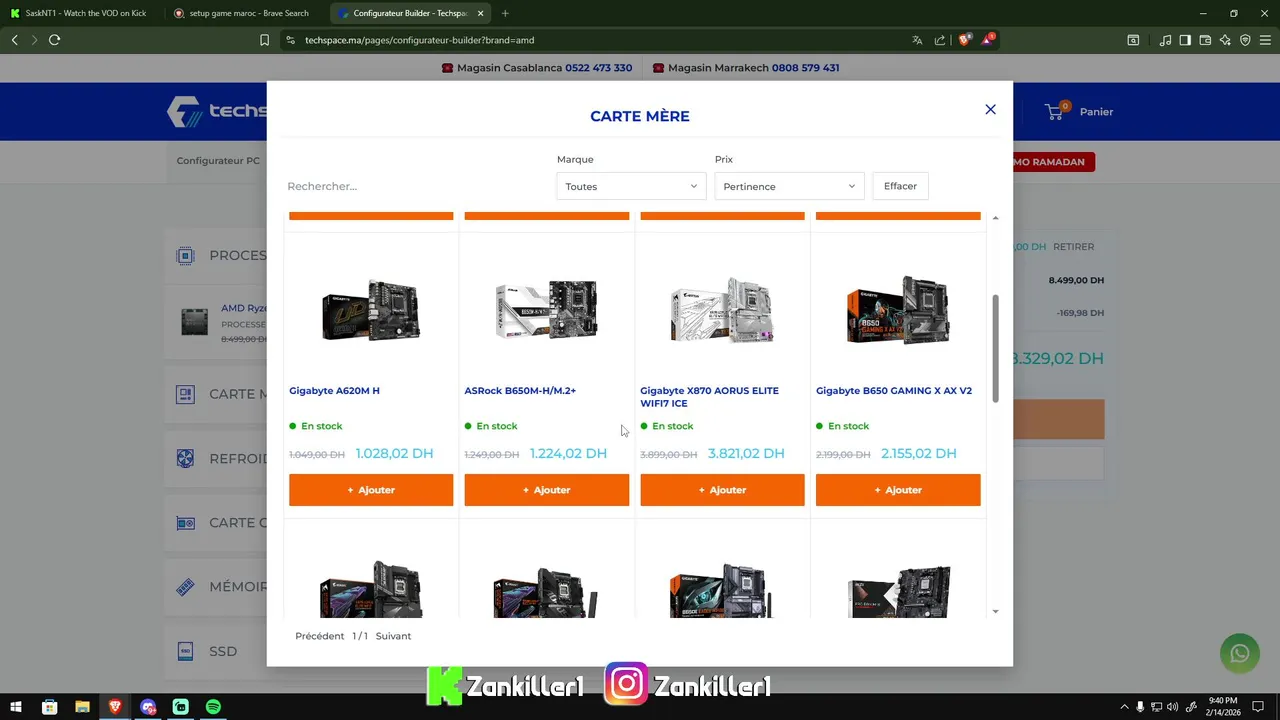Click the Techspace logo
Screen dimensions: 1280x720
[x=216, y=111]
